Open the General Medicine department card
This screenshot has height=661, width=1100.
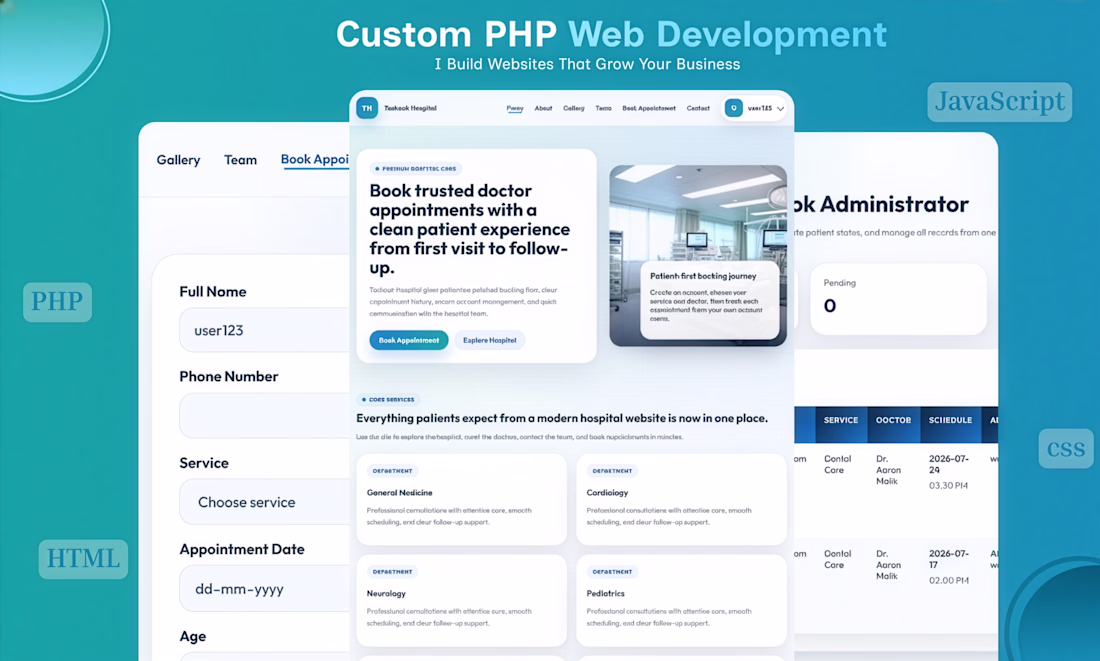tap(462, 499)
